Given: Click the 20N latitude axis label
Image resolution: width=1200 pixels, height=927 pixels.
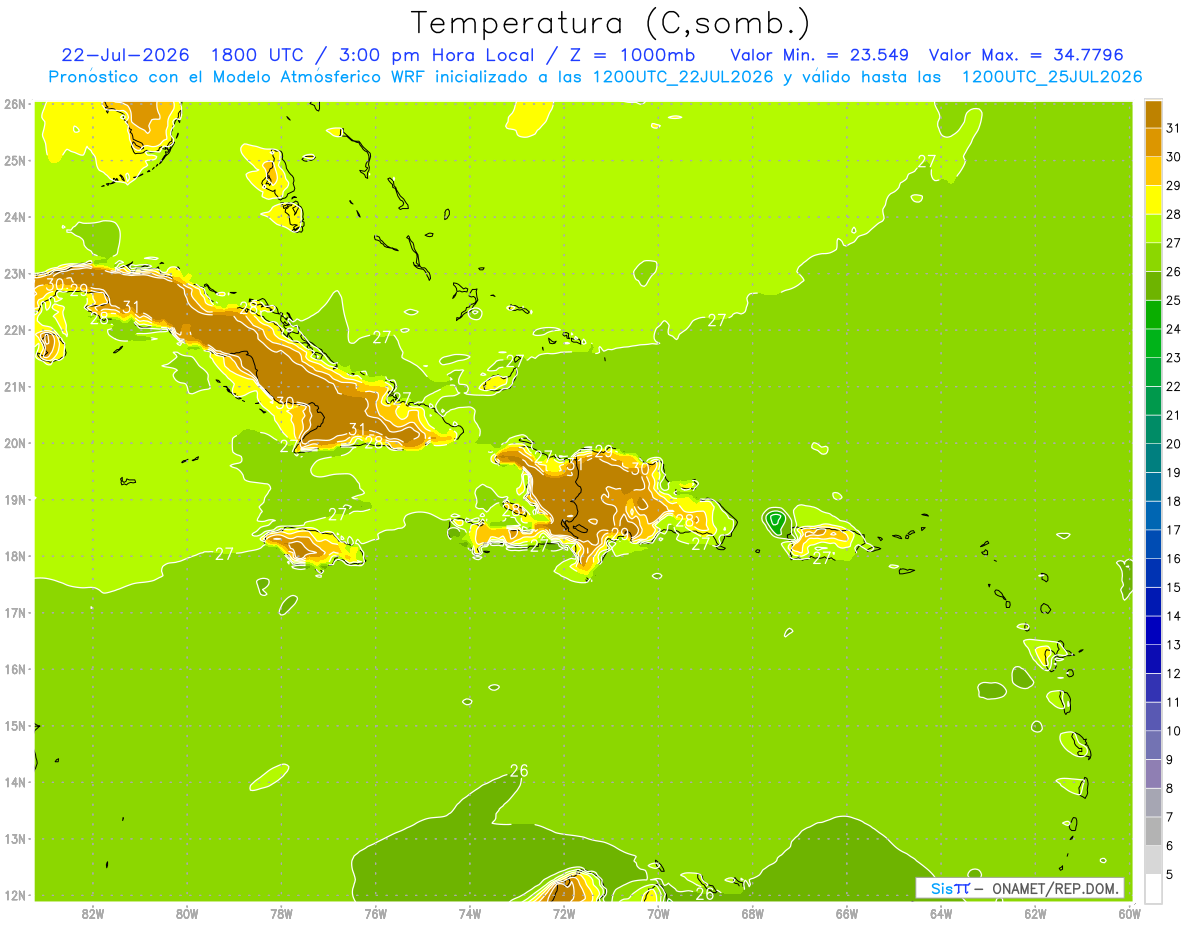Looking at the screenshot, I should pos(15,443).
